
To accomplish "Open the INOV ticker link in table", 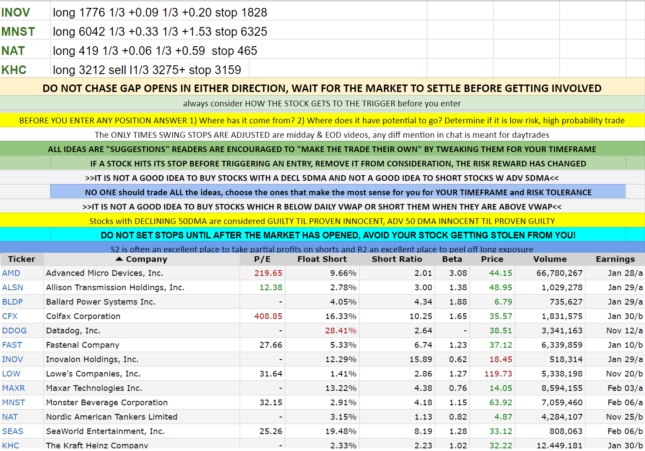I will 12,360.
